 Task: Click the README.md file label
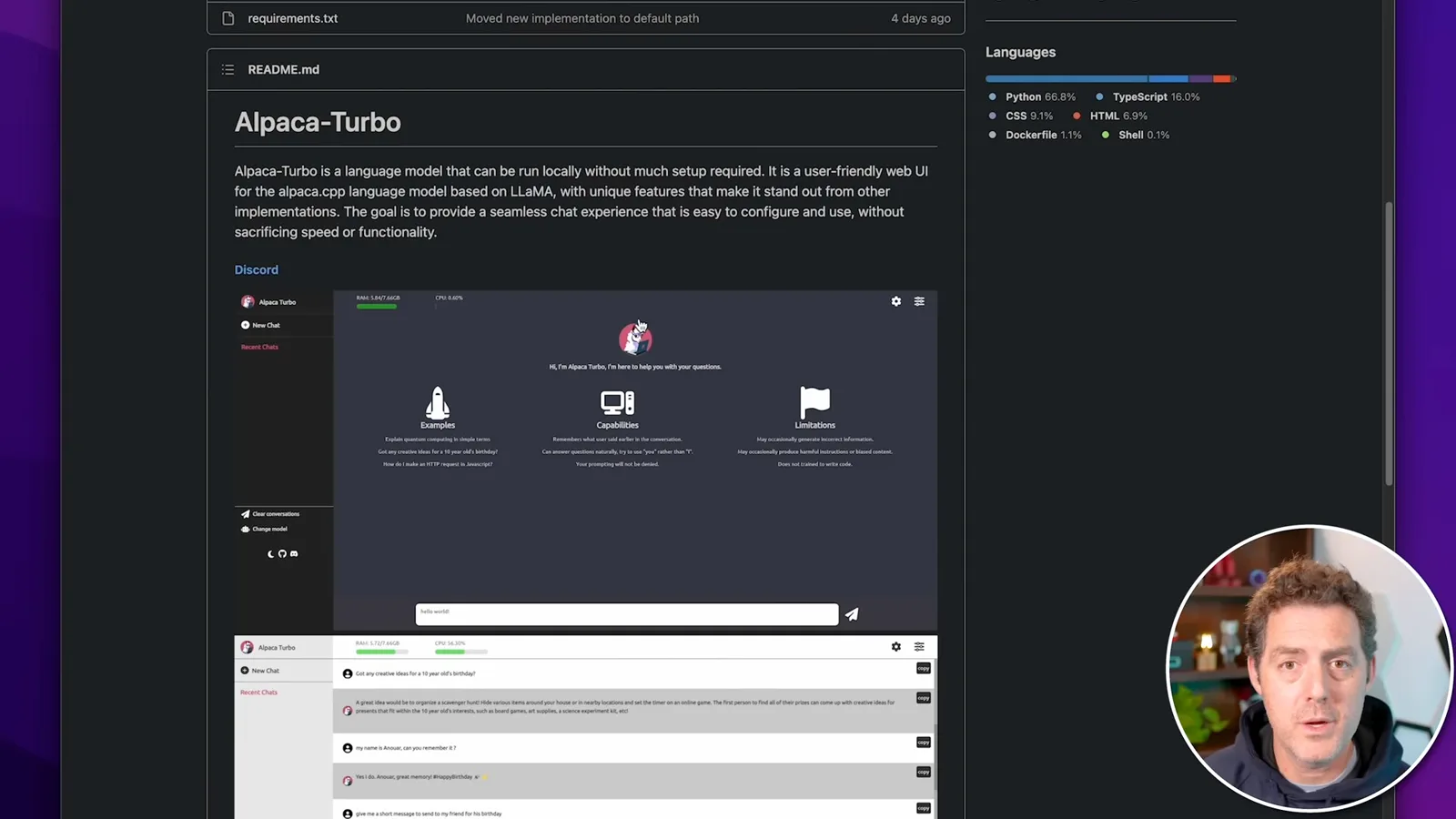[x=283, y=69]
